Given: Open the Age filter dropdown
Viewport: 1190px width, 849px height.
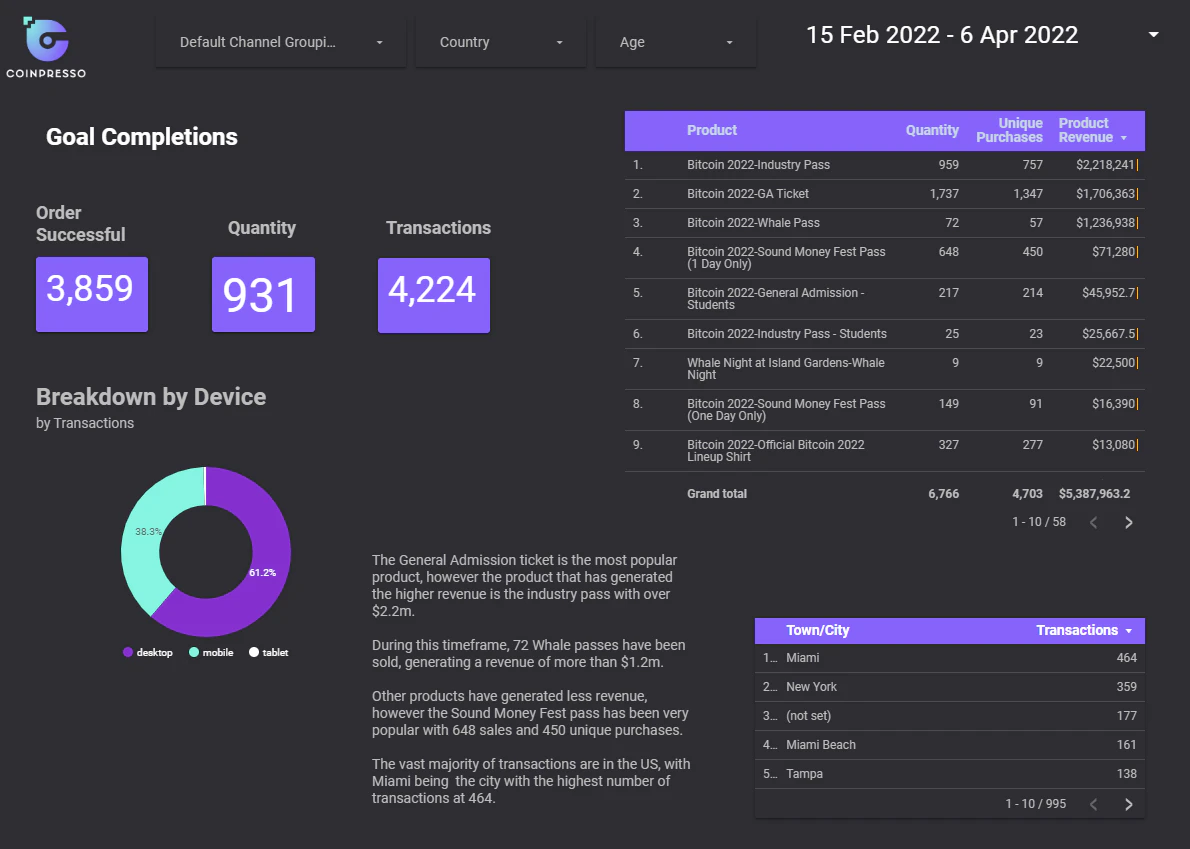Looking at the screenshot, I should [x=675, y=42].
